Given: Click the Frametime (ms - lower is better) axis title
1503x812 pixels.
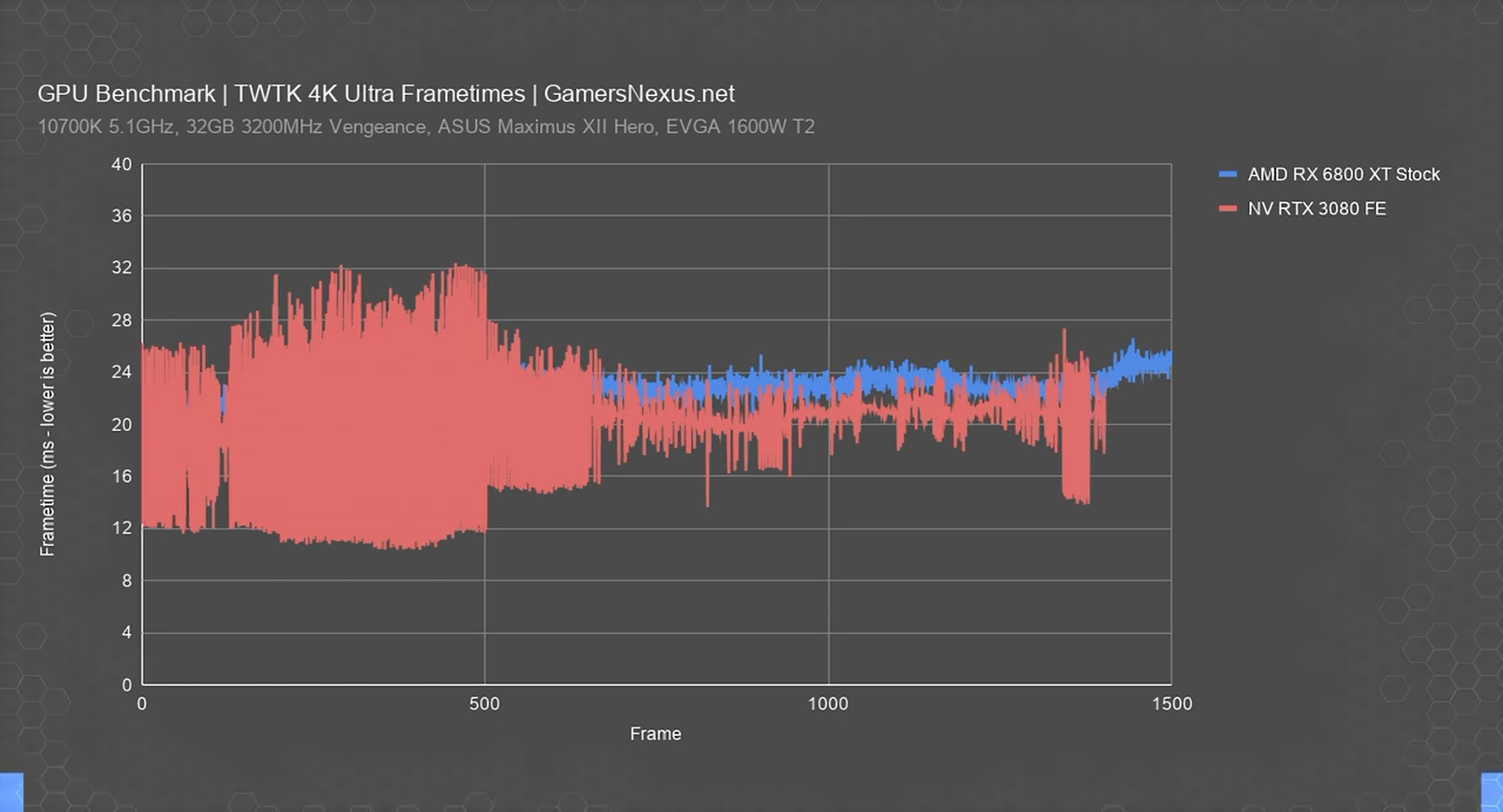Looking at the screenshot, I should (48, 435).
